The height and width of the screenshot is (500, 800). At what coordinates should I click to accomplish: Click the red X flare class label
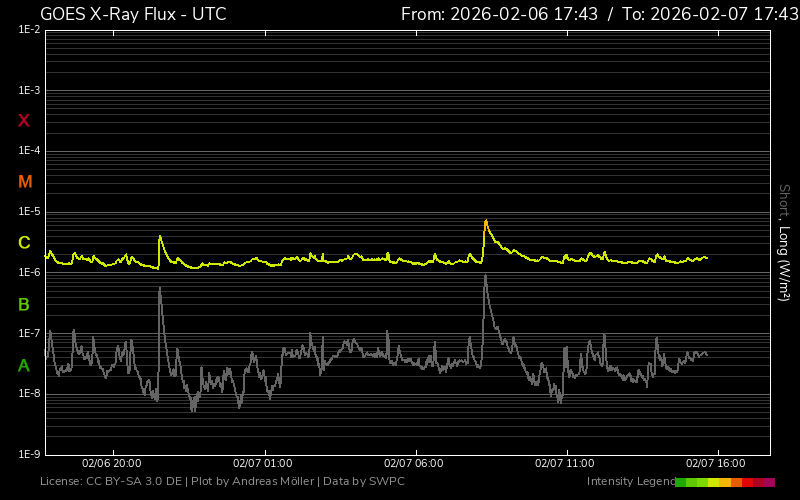(x=24, y=121)
